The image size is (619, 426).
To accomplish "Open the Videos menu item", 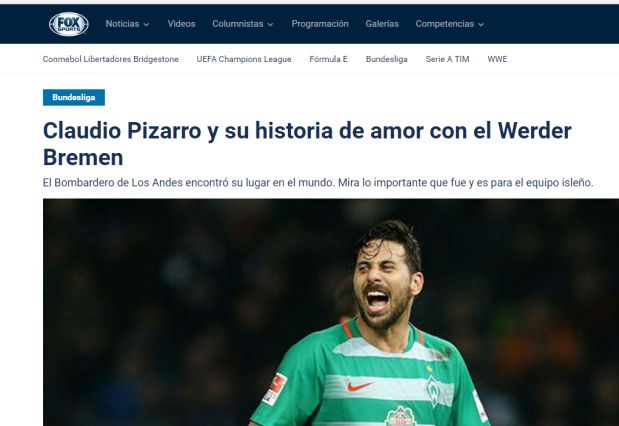I will coord(182,24).
